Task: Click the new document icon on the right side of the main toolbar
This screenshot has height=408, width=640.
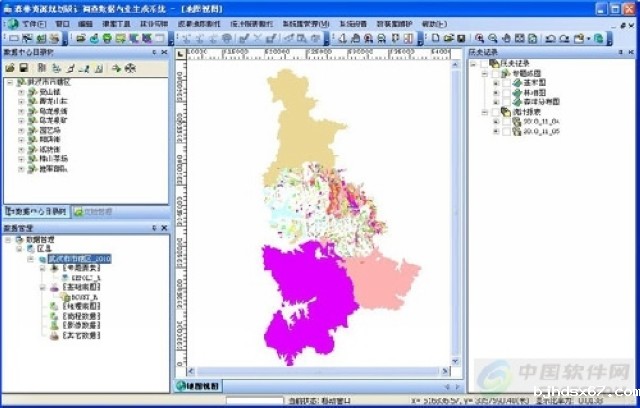Action: [435, 38]
